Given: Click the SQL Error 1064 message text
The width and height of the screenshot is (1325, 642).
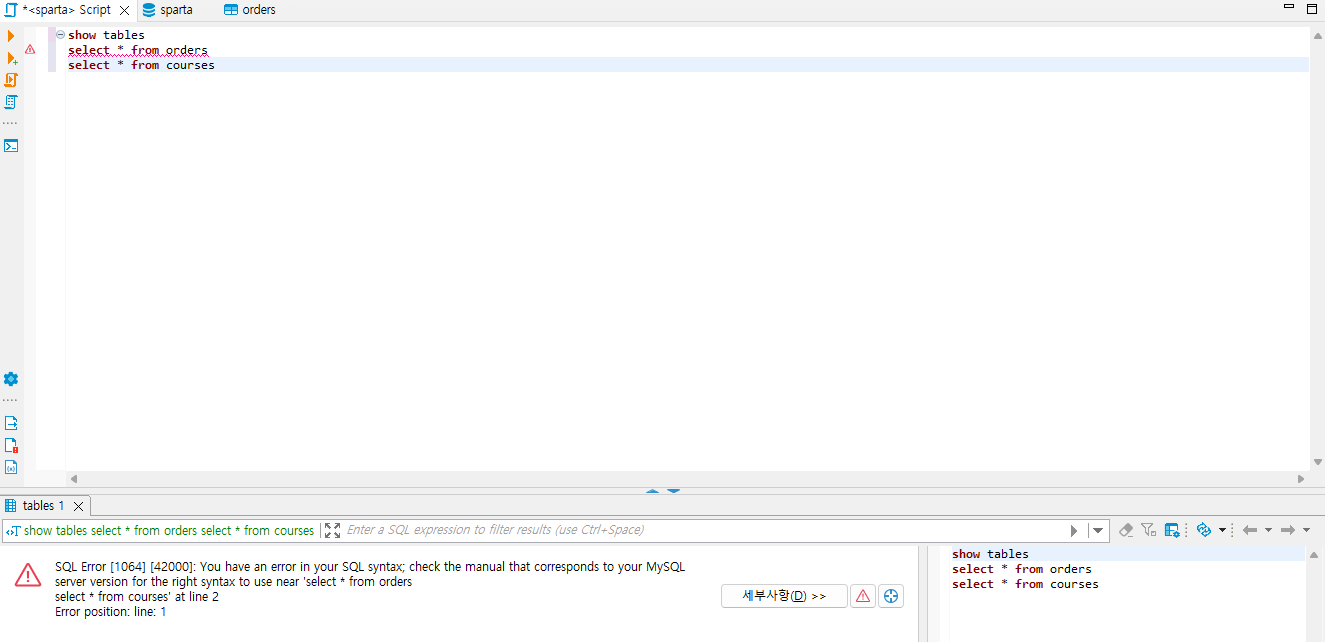Looking at the screenshot, I should click(370, 581).
